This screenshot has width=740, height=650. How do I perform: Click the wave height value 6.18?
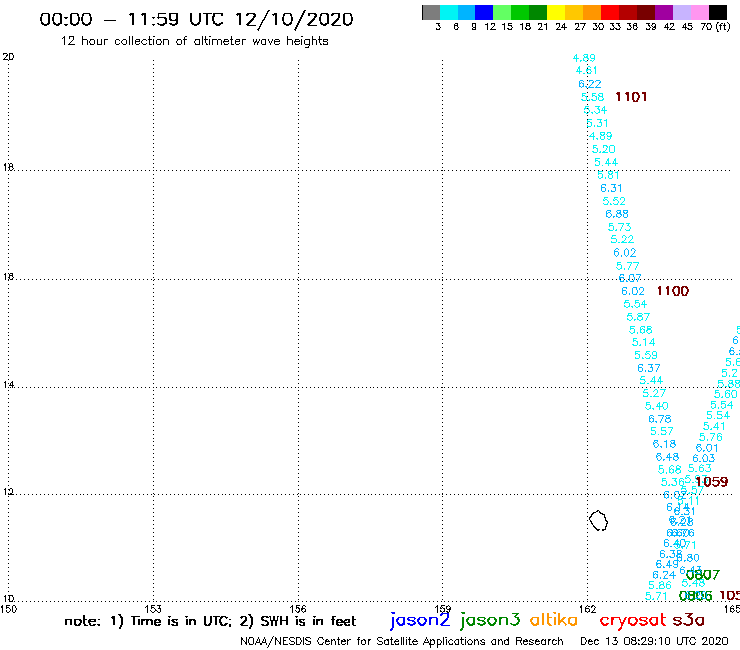[664, 444]
